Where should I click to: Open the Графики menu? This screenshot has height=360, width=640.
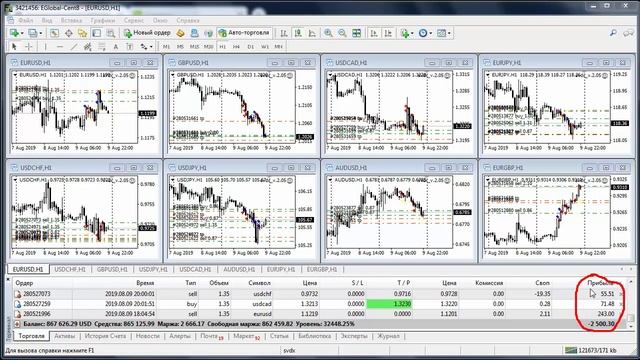coord(103,20)
